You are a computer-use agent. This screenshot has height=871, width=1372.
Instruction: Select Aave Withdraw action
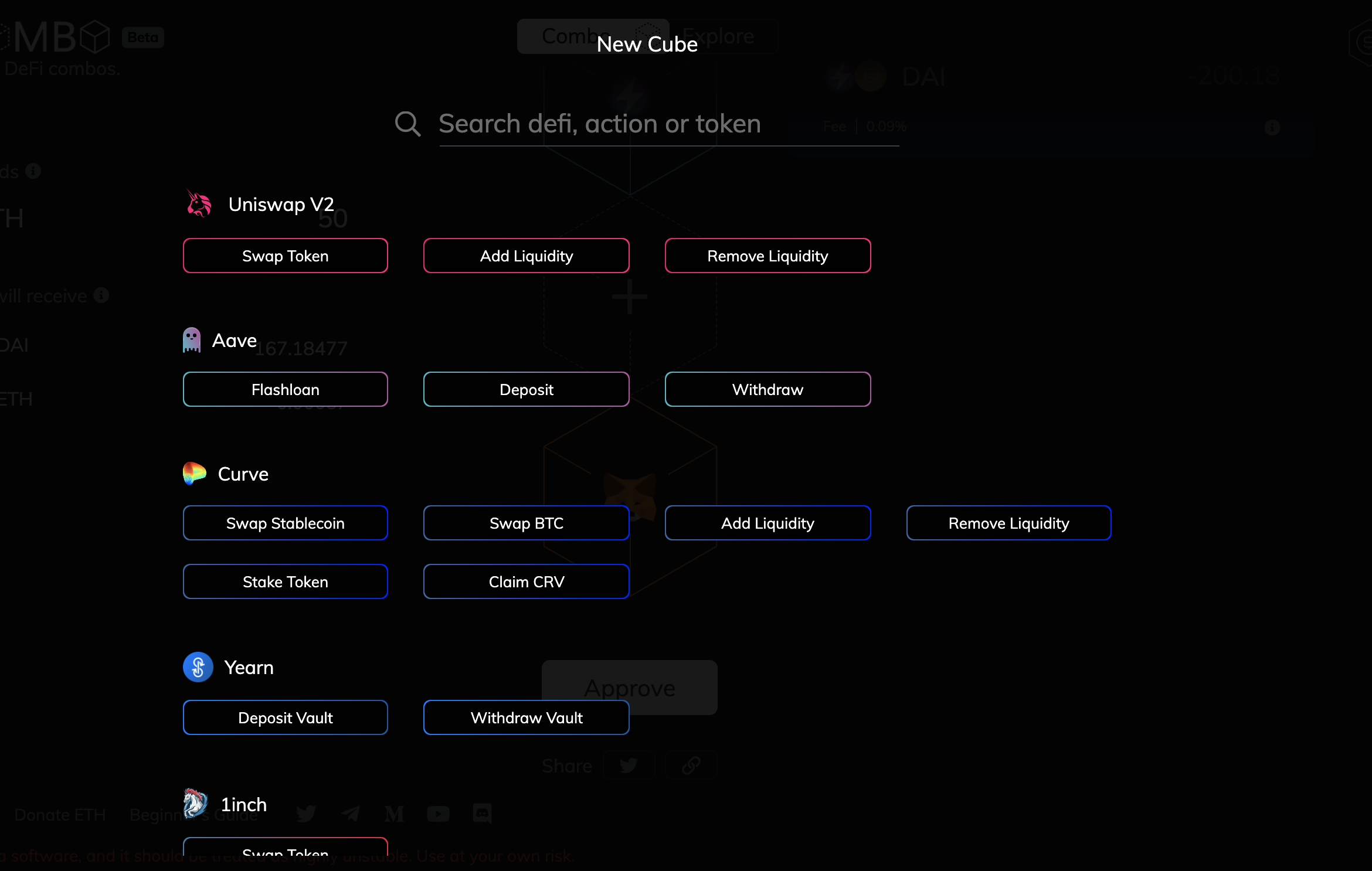click(767, 389)
